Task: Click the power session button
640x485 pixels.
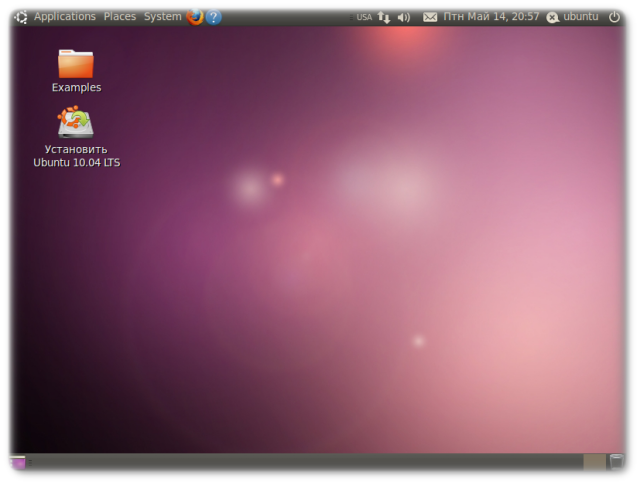Action: 614,16
